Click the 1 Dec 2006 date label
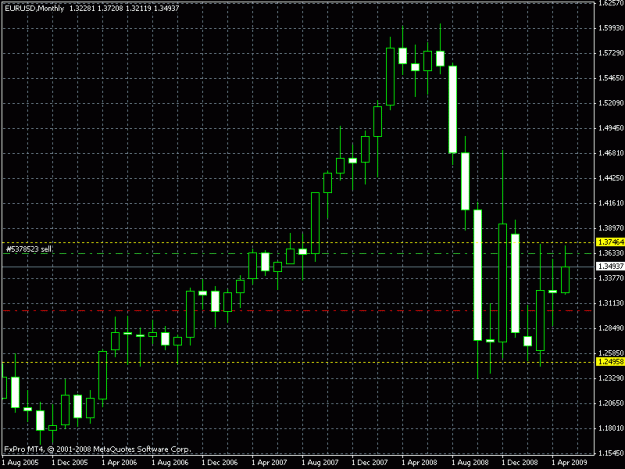The width and height of the screenshot is (625, 469). click(x=220, y=463)
